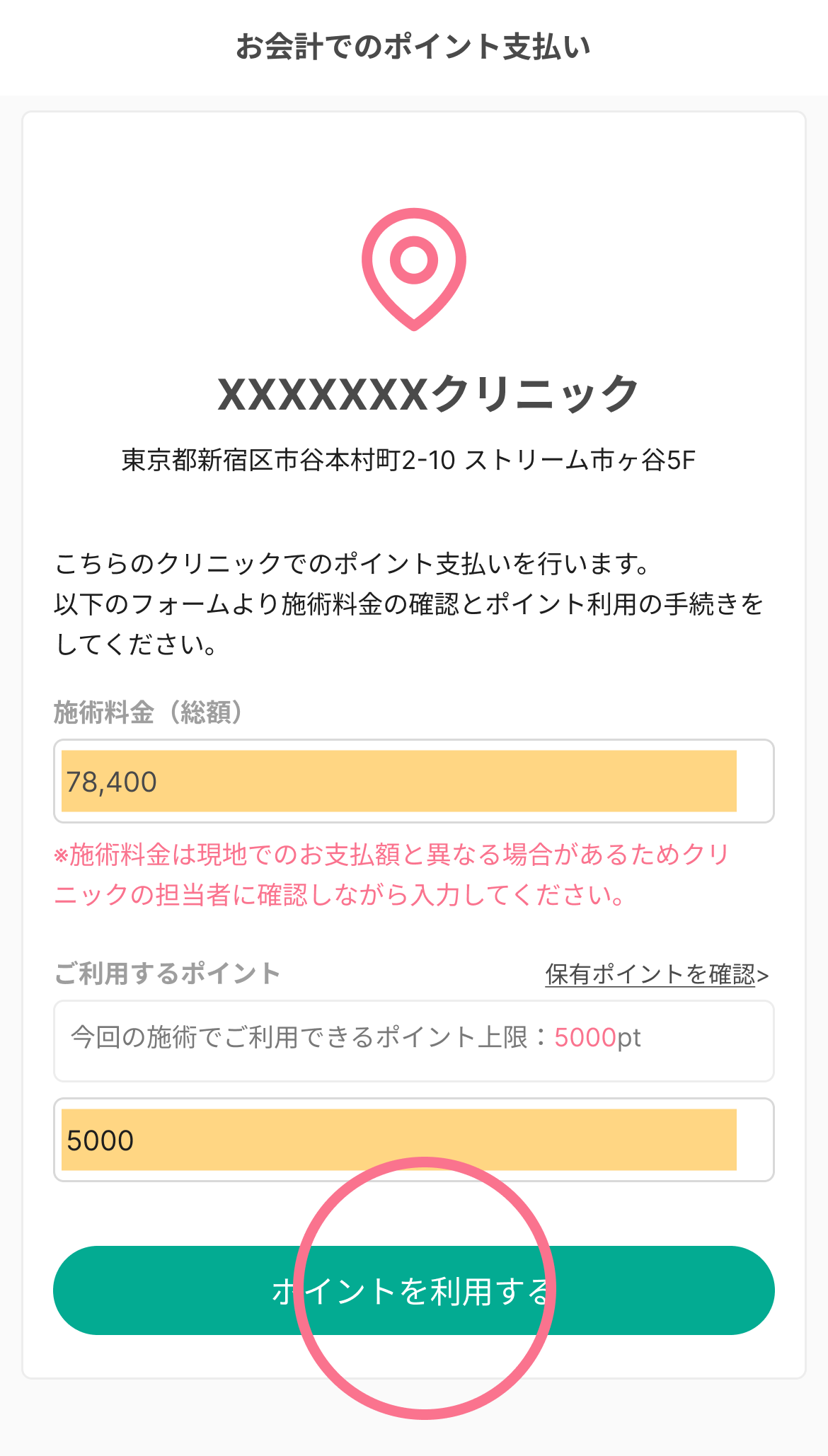Click the お会計でのポイント支払い page title

pos(413,47)
